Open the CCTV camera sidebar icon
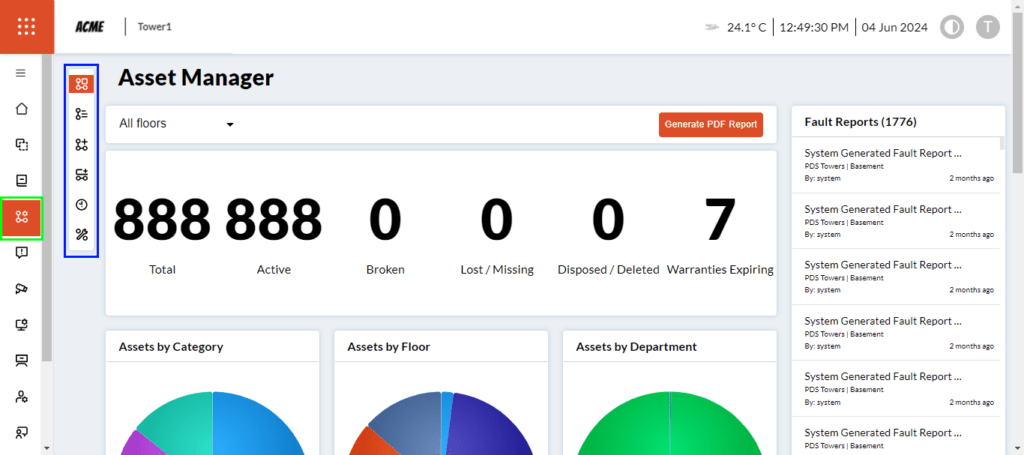 21,289
